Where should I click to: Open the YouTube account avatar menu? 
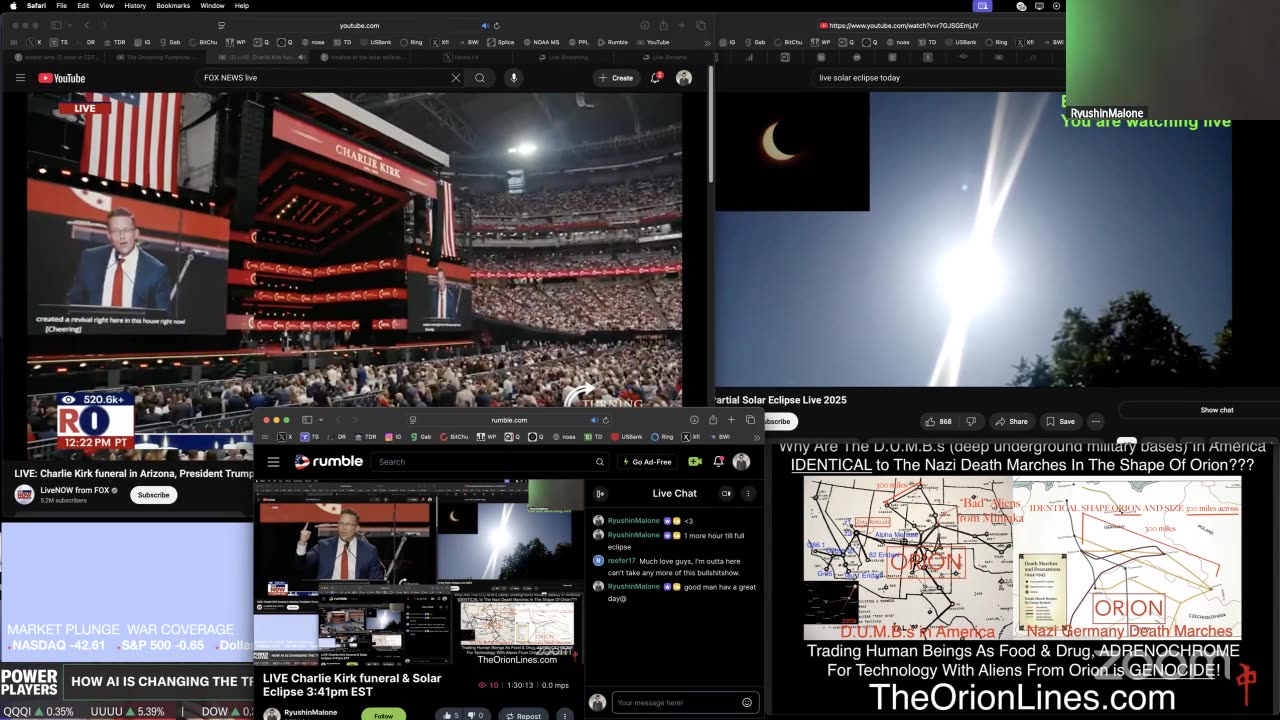point(684,78)
